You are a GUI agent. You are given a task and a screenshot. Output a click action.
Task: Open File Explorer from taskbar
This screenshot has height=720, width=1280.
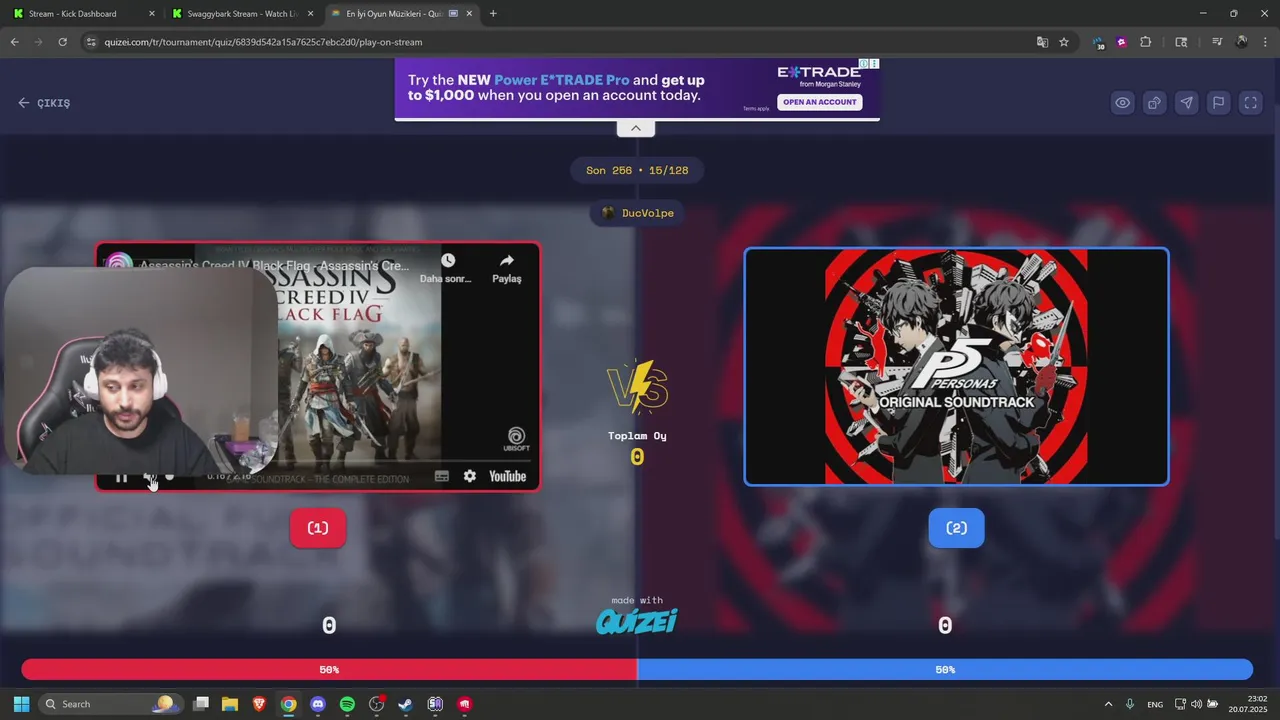230,704
